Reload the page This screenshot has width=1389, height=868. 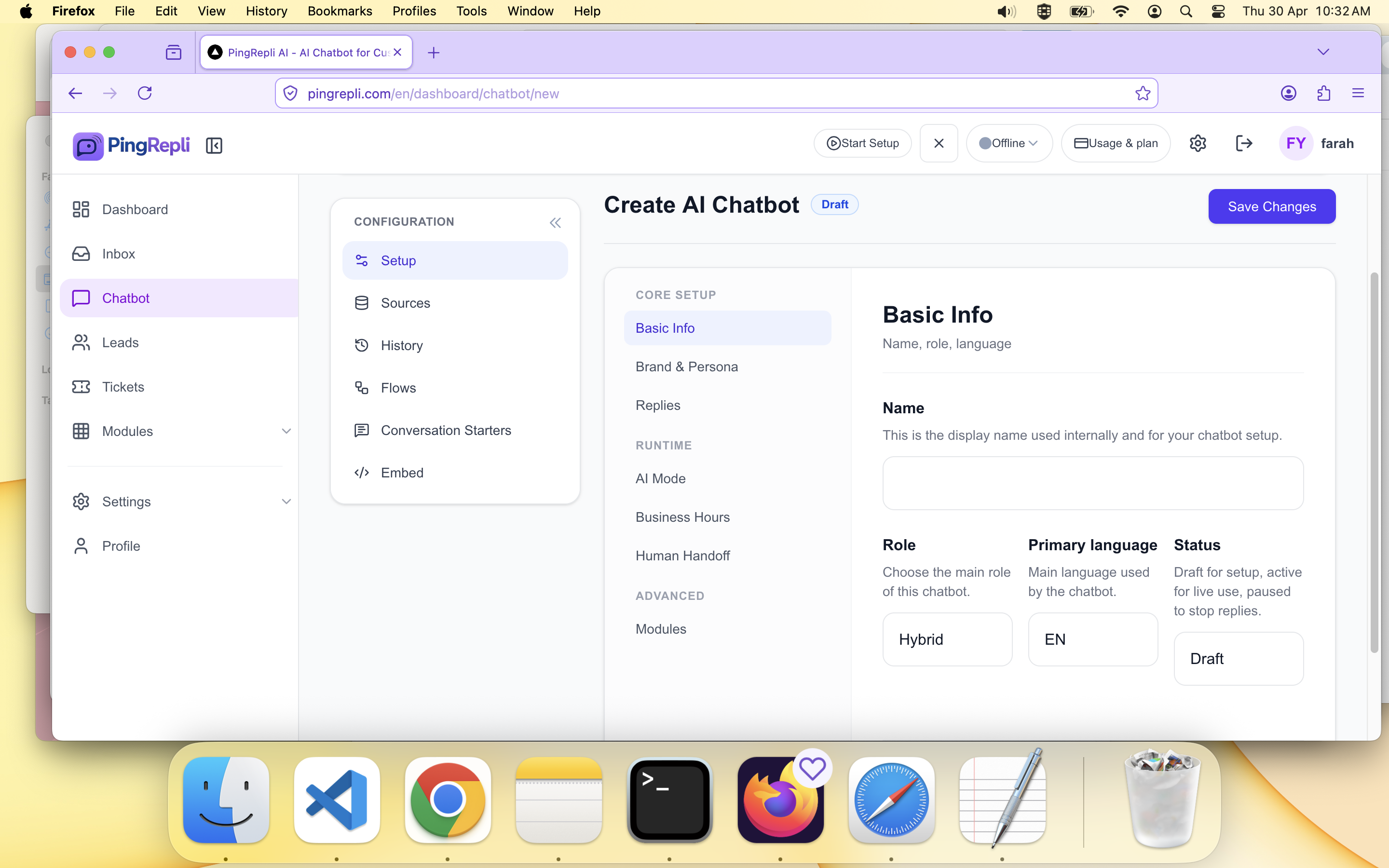(x=145, y=94)
